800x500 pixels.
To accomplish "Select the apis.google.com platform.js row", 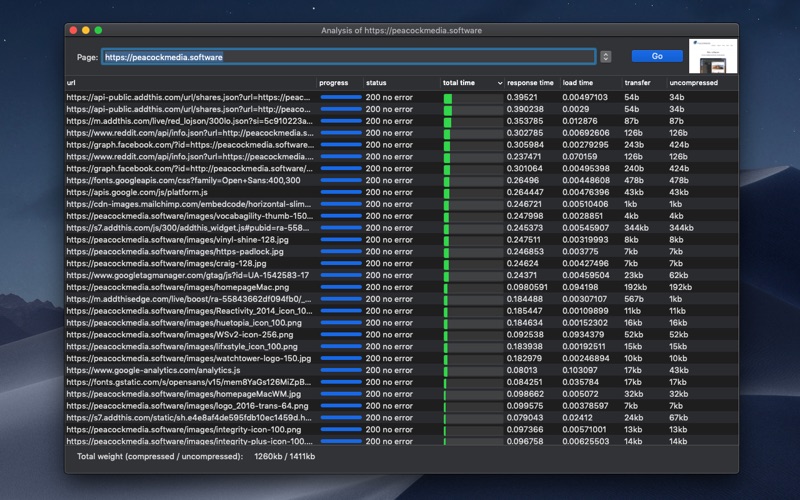I will pos(402,192).
